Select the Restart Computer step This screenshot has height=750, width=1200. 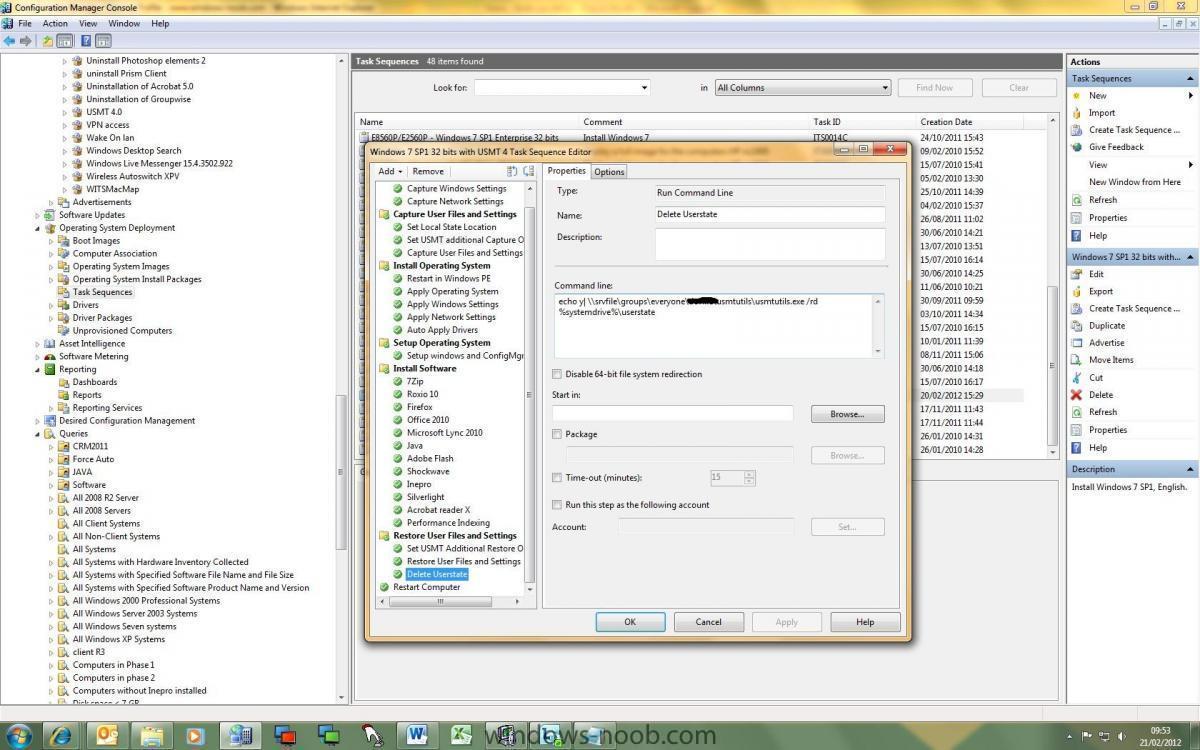pyautogui.click(x=426, y=587)
